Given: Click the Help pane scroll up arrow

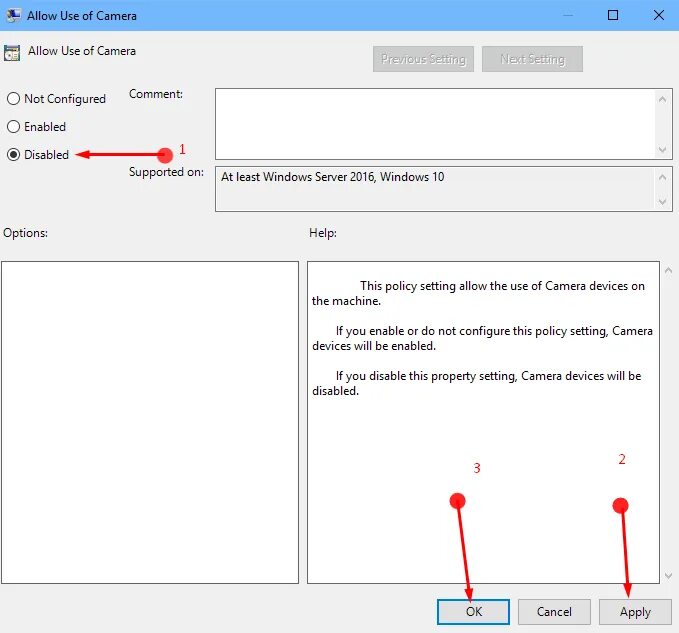Looking at the screenshot, I should (x=668, y=271).
